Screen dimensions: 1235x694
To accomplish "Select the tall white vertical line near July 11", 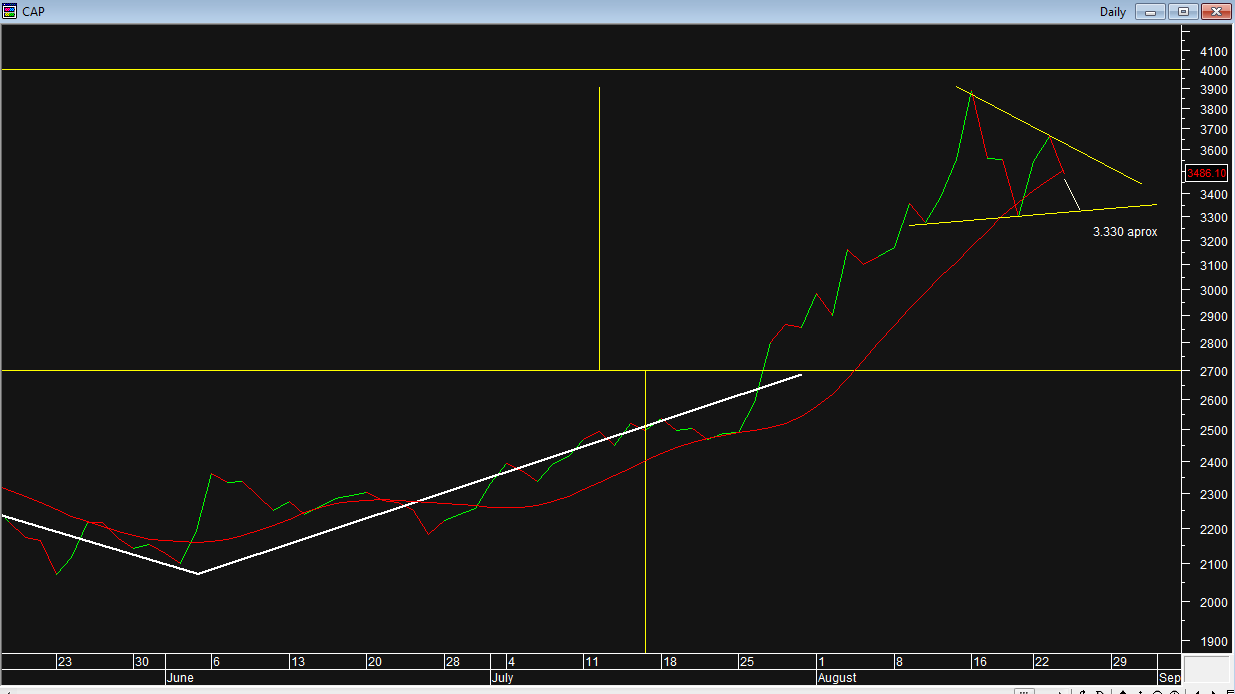I will (599, 228).
